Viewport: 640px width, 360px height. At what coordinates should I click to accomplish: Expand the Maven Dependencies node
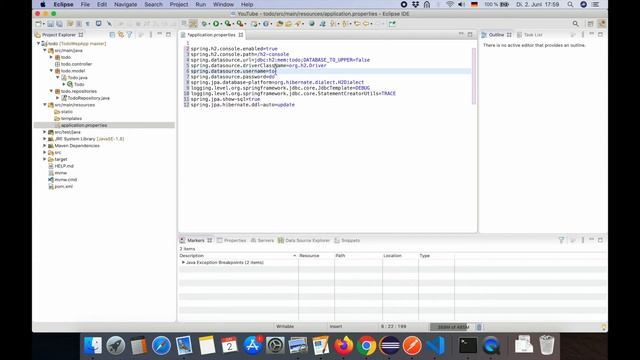45,146
